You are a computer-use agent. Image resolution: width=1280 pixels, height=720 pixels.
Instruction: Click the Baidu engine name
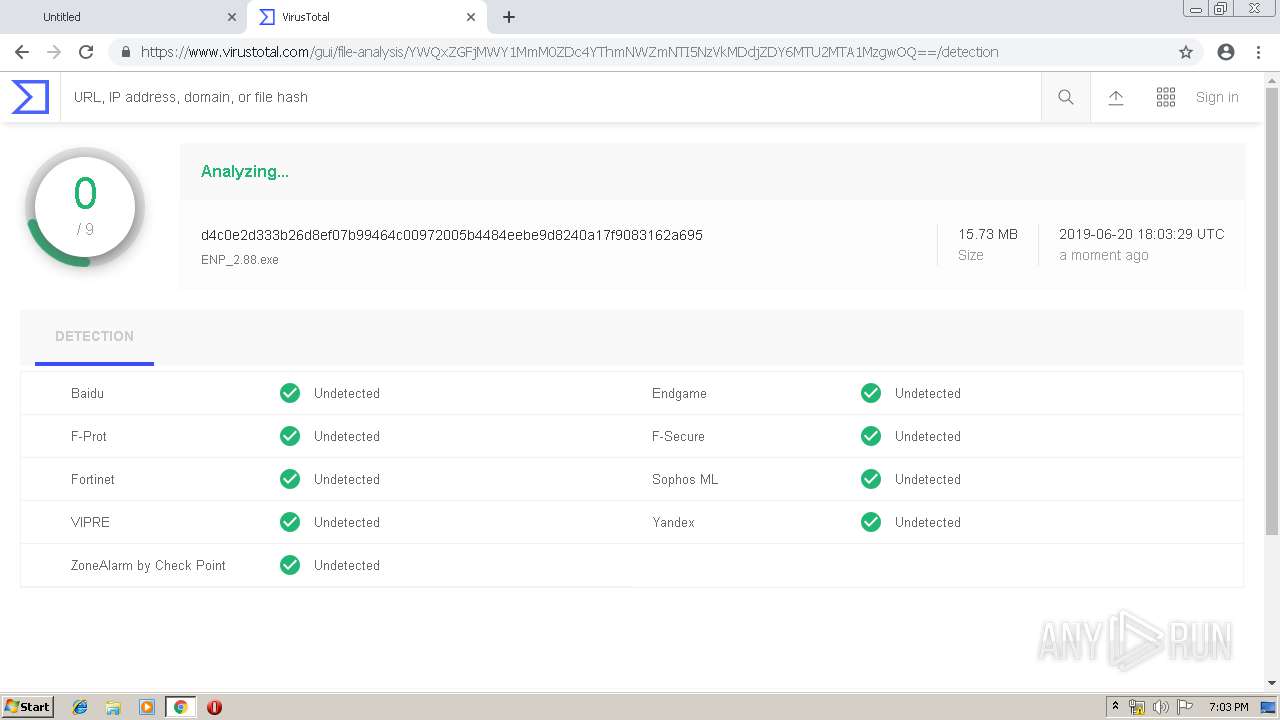click(87, 393)
